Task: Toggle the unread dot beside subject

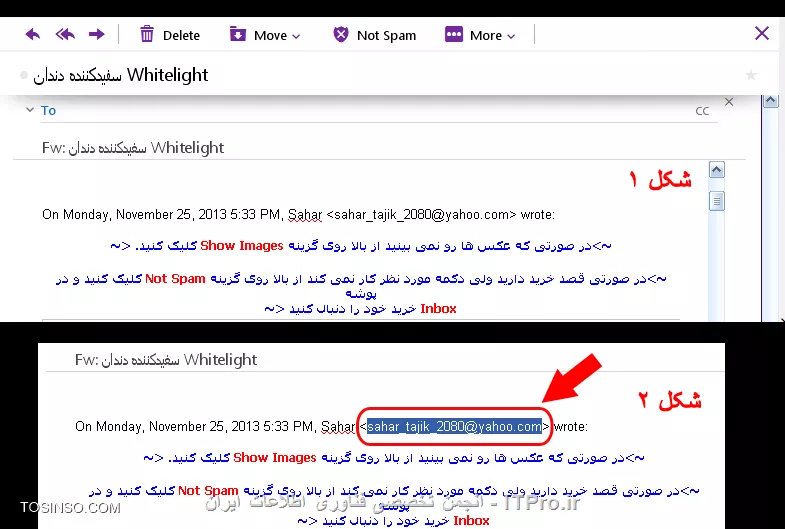Action: point(24,75)
